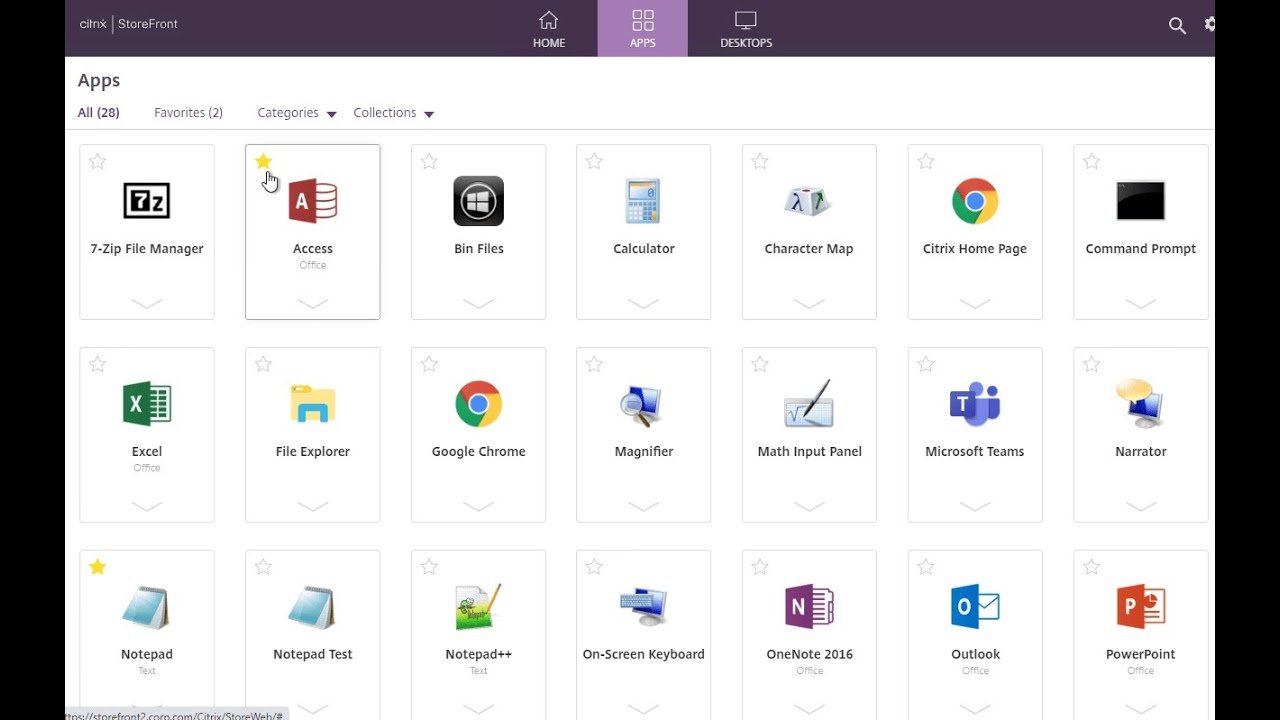Click the On-Screen Keyboard label
This screenshot has height=720, width=1280.
644,654
